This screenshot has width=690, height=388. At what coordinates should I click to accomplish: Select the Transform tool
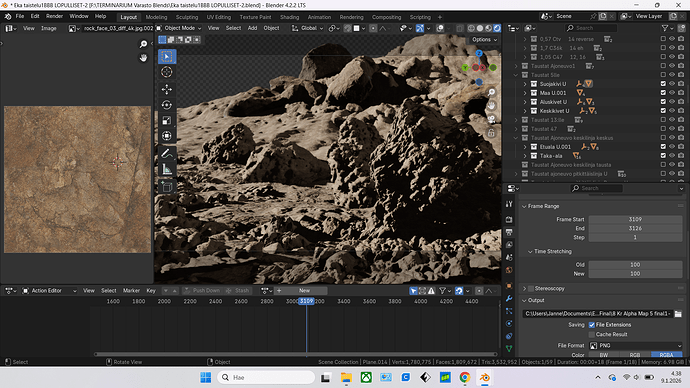tap(167, 136)
